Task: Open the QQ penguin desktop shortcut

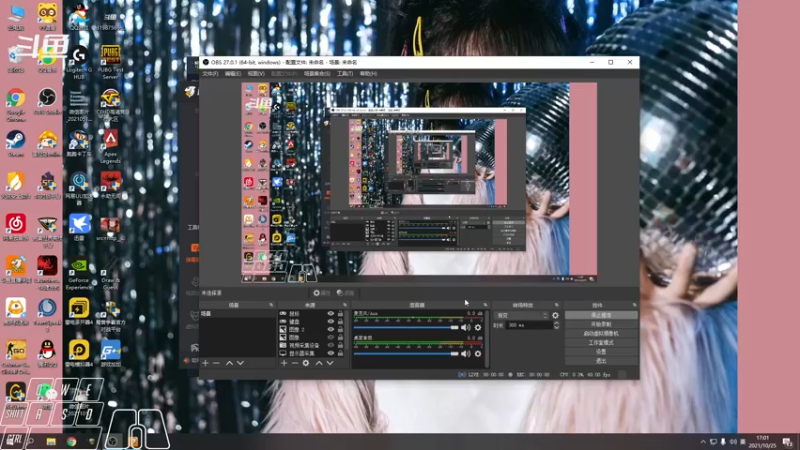Action: pos(47,354)
